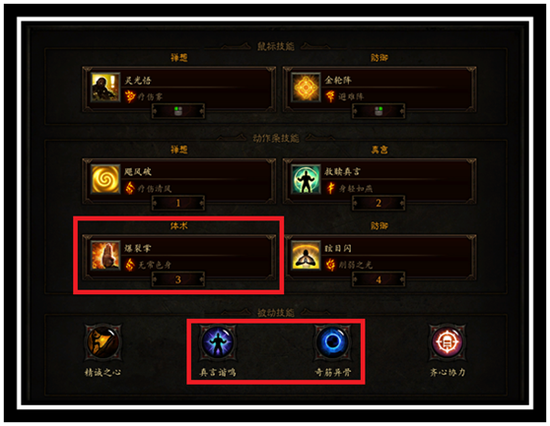Click the 身轻如燕 rune symbol
Image resolution: width=550 pixels, height=426 pixels.
(x=330, y=188)
